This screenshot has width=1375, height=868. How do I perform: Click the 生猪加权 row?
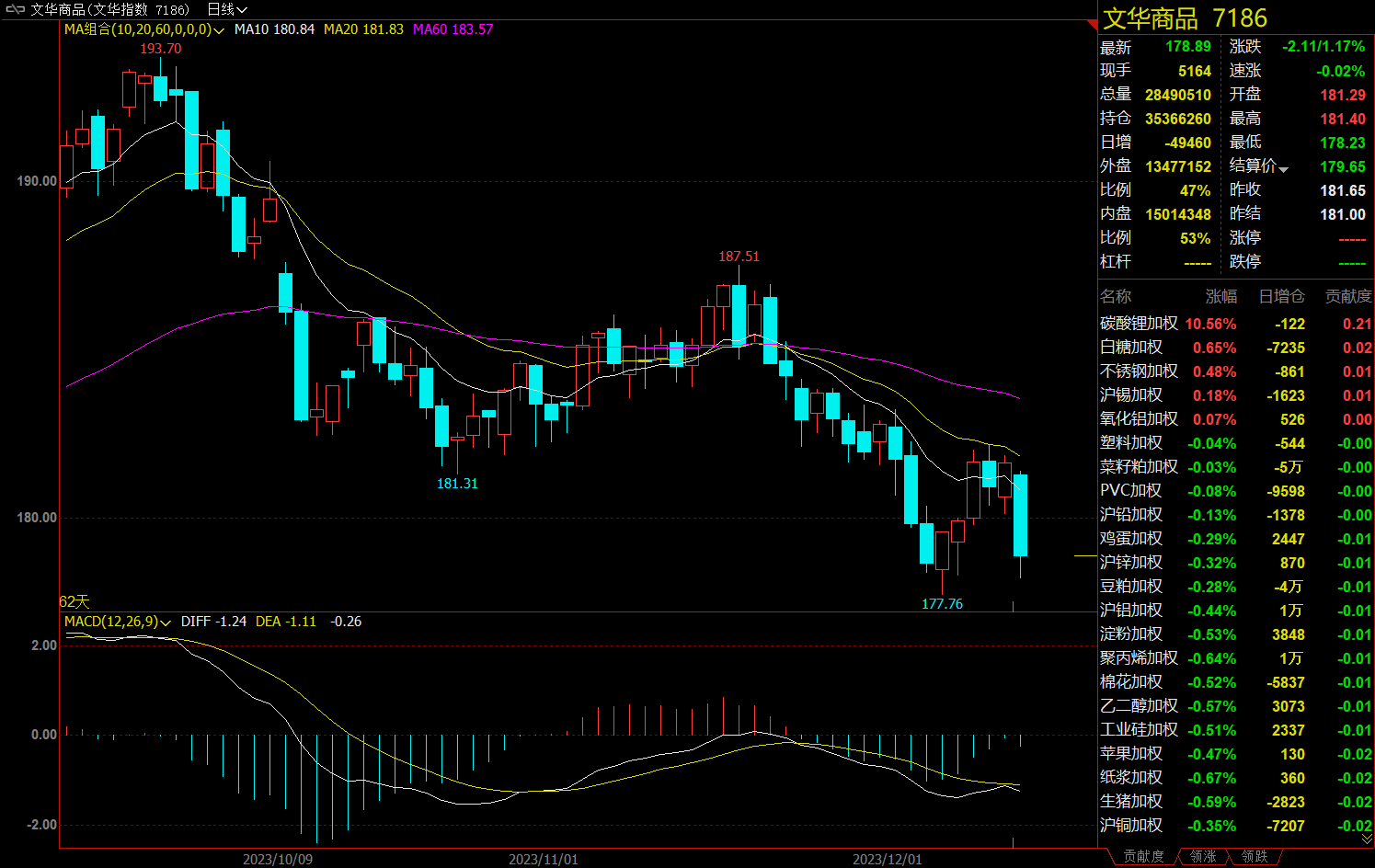coord(1131,802)
